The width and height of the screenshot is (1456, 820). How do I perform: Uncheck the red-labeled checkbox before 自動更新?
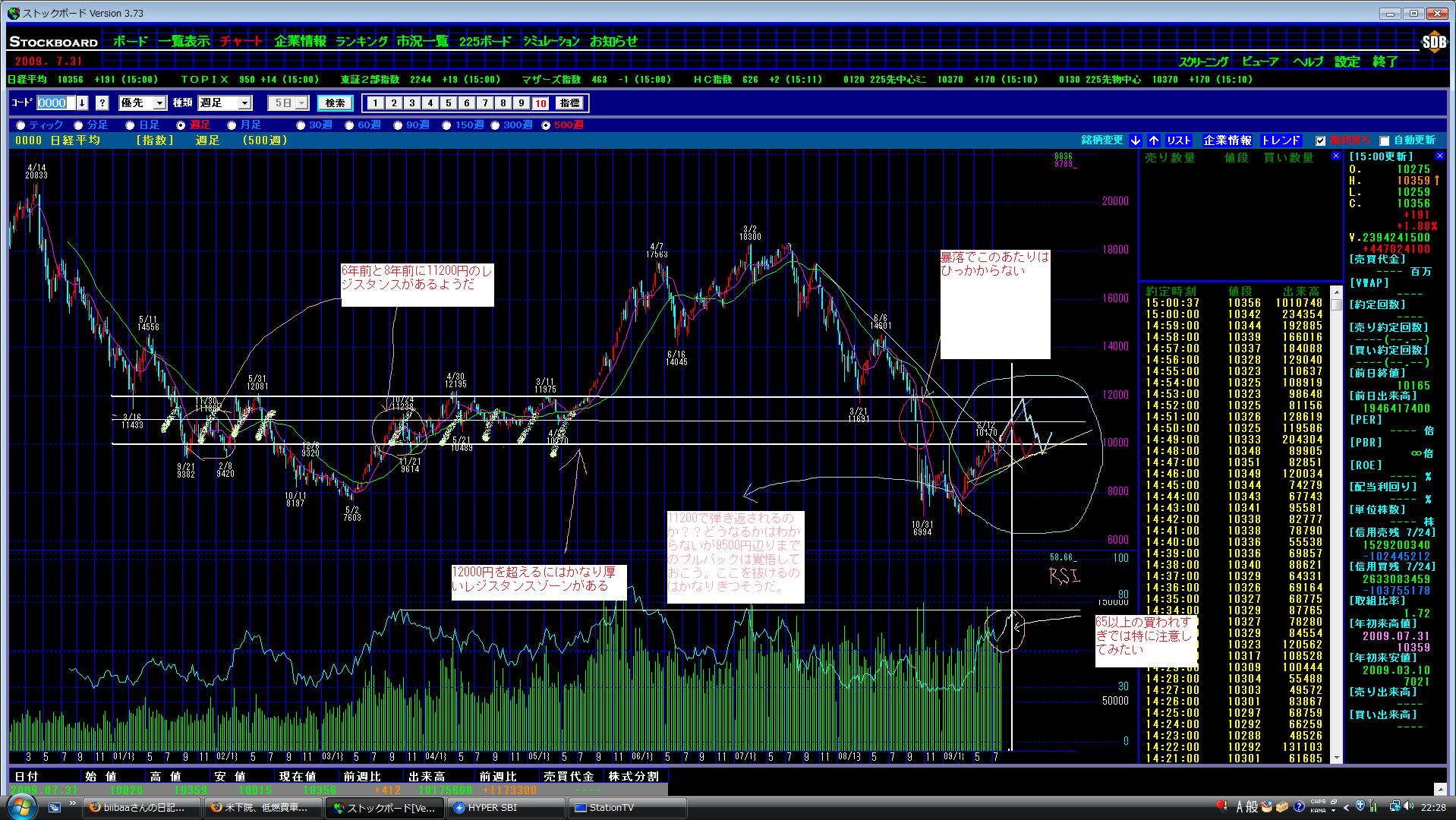[x=1320, y=140]
